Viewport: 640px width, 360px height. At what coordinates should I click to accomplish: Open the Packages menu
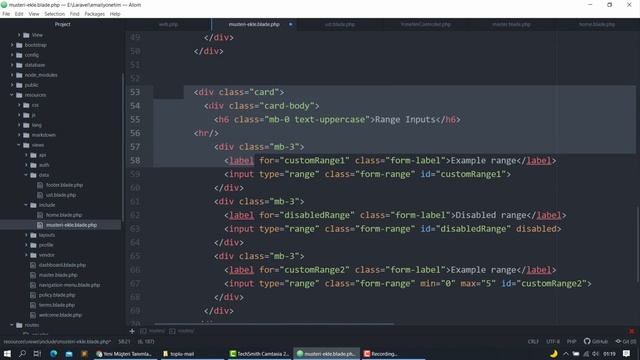click(x=95, y=14)
